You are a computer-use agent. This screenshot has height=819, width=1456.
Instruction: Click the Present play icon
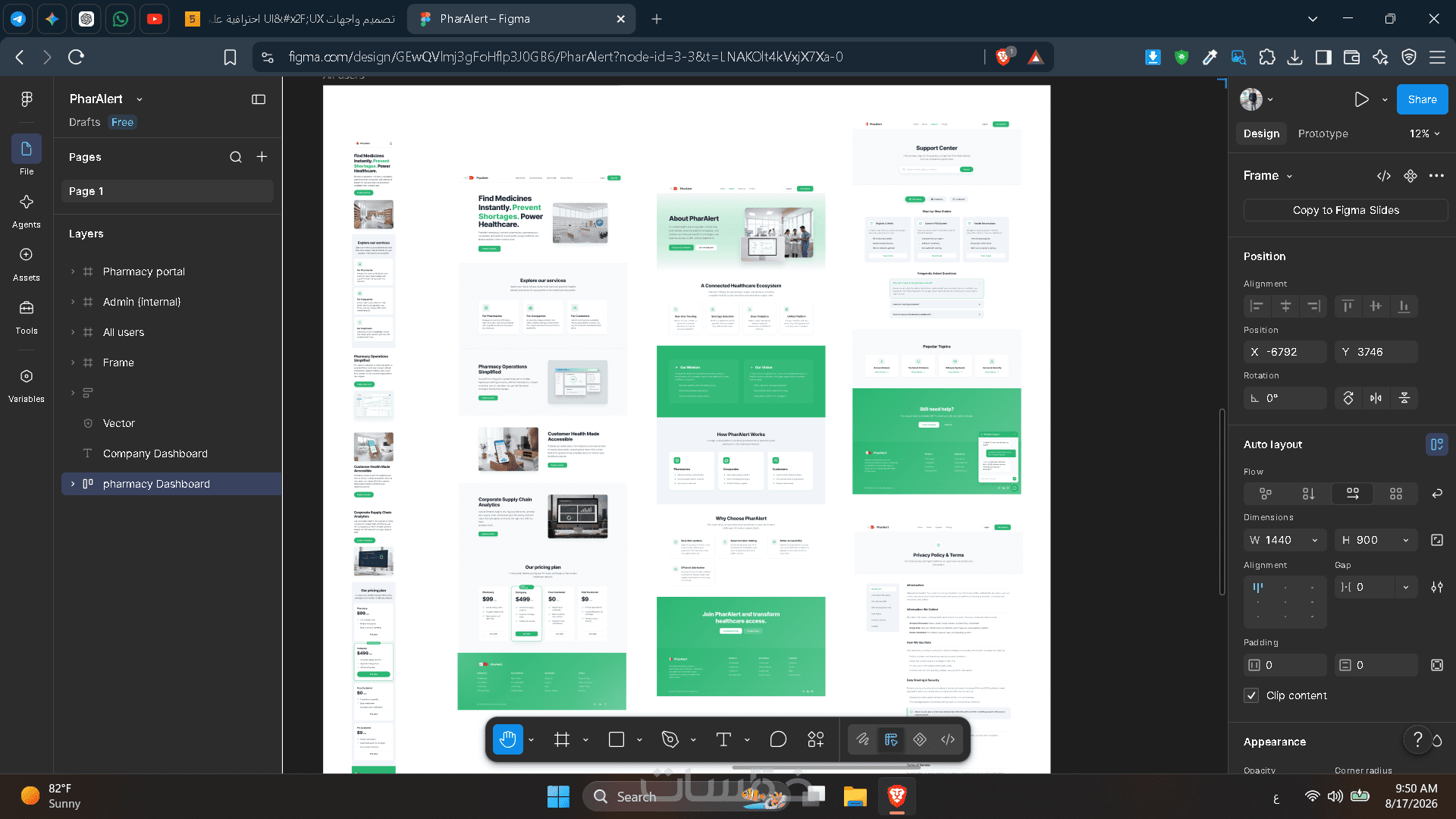[x=1362, y=99]
